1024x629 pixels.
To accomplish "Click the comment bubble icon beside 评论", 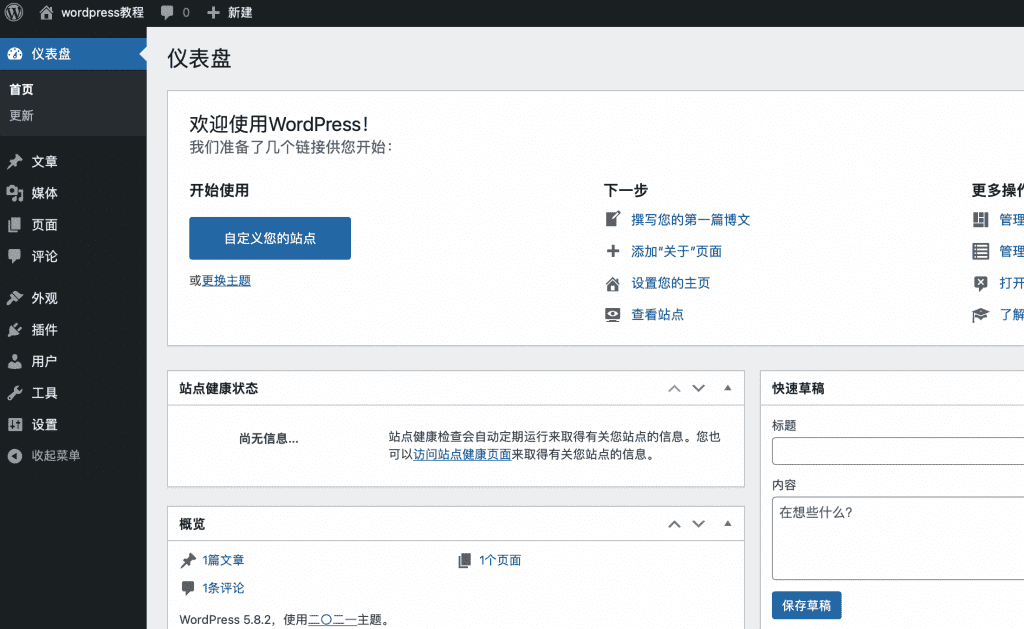I will (x=15, y=256).
